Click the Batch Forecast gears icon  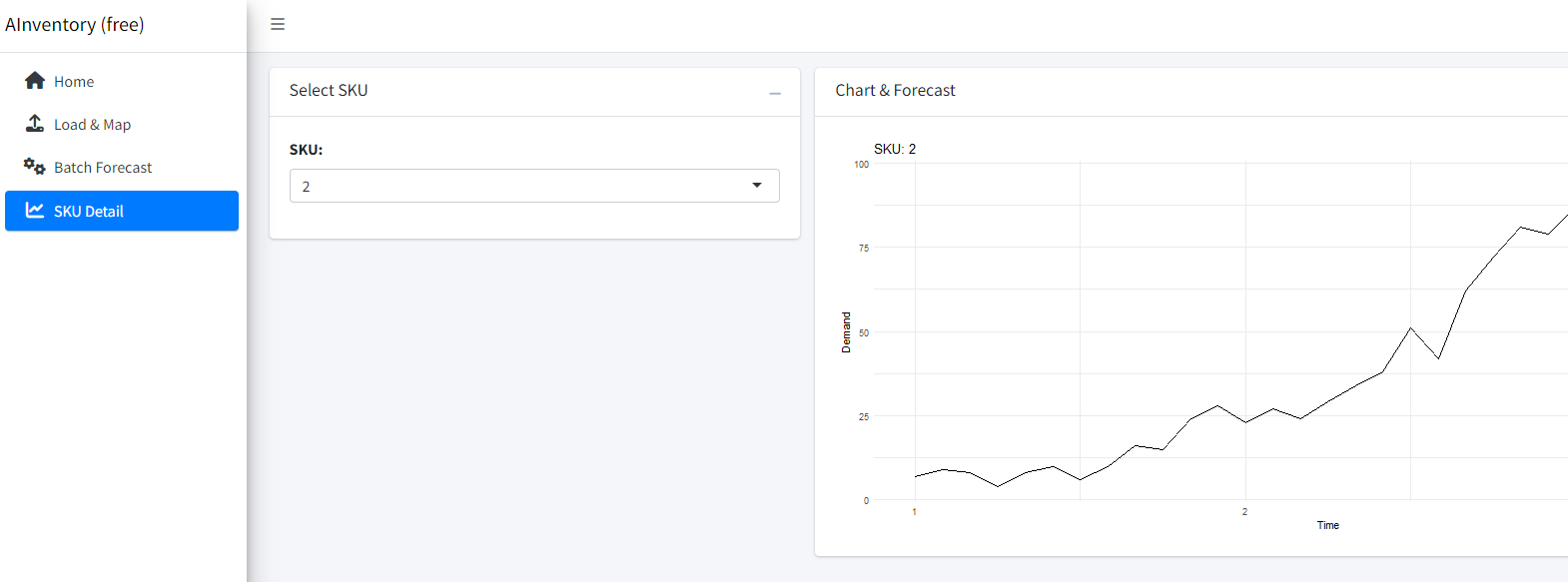coord(35,167)
